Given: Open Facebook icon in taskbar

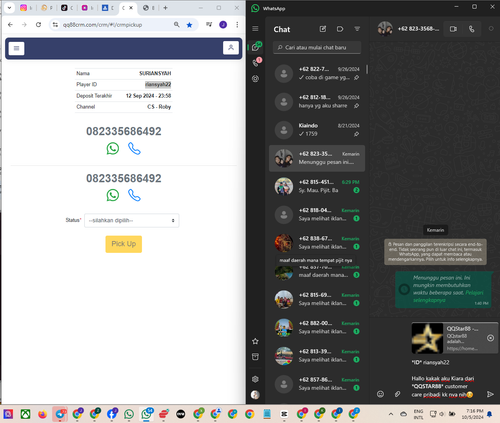Looking at the screenshot, I should 112,414.
